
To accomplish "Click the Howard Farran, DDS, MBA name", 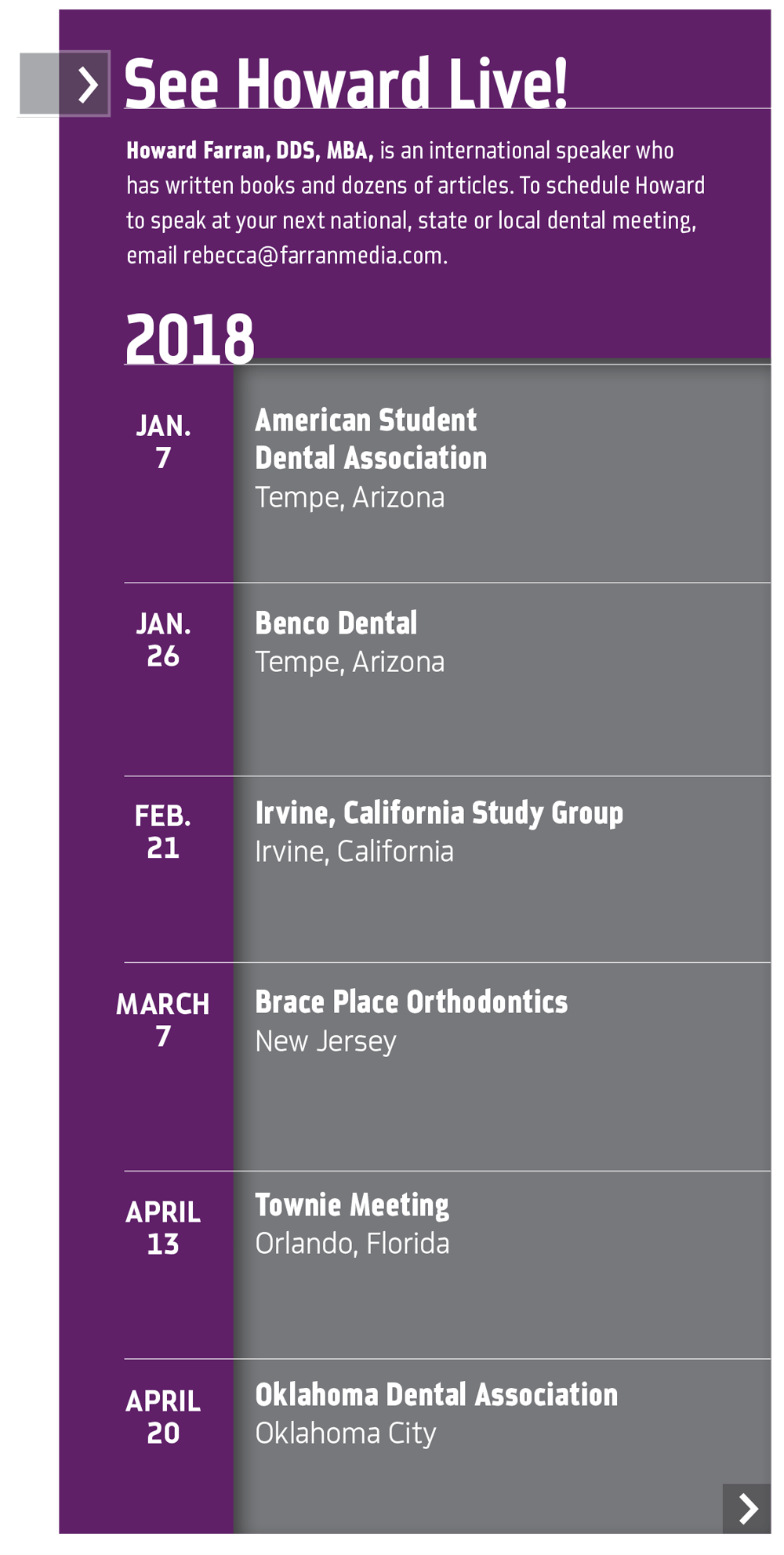I will 250,151.
